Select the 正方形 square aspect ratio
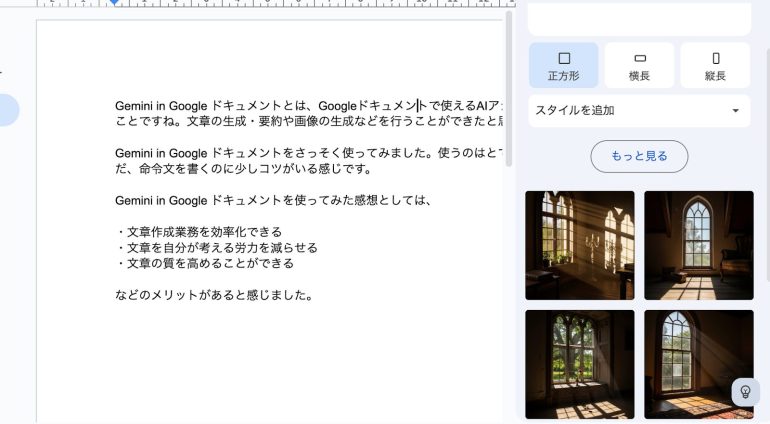The image size is (770, 424). [563, 65]
